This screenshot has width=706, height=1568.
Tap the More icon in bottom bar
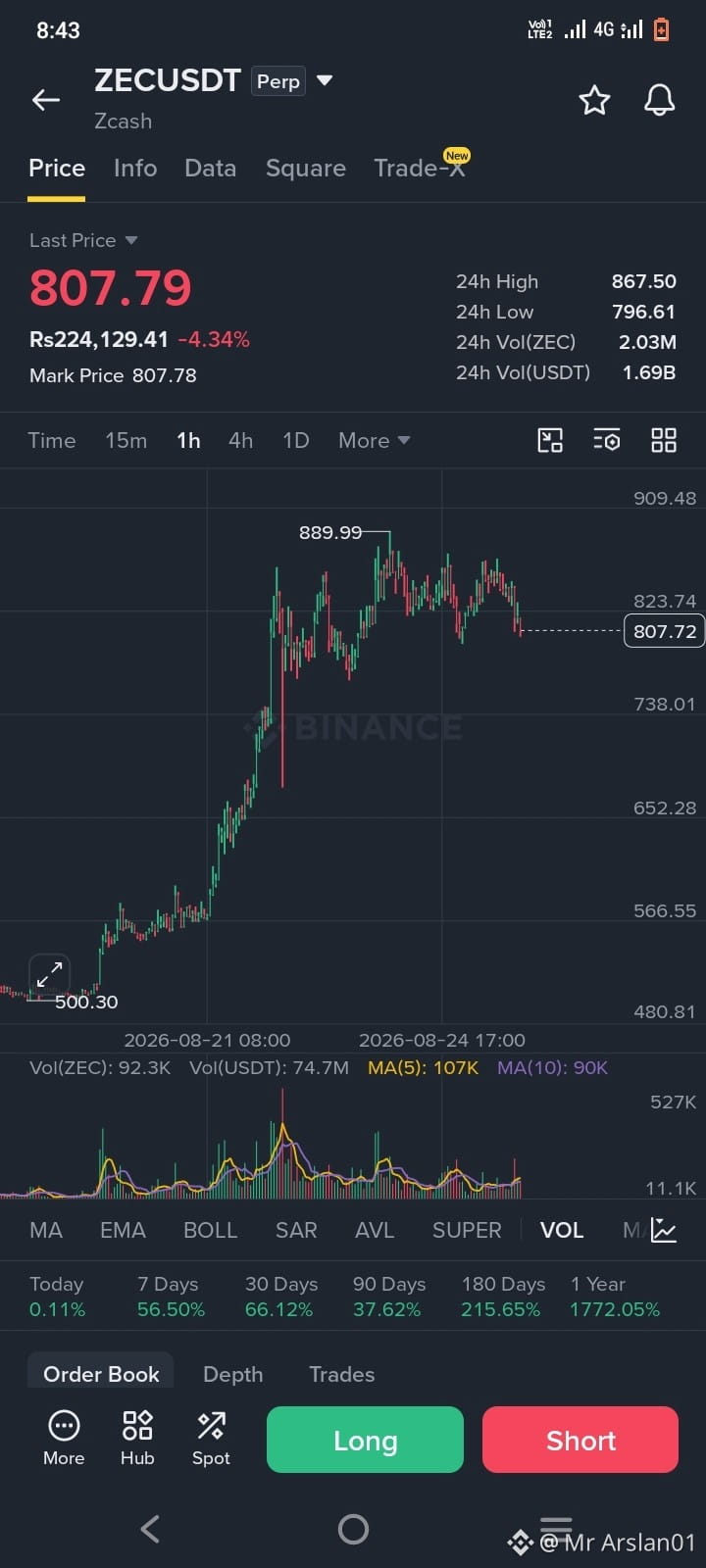pyautogui.click(x=64, y=1438)
